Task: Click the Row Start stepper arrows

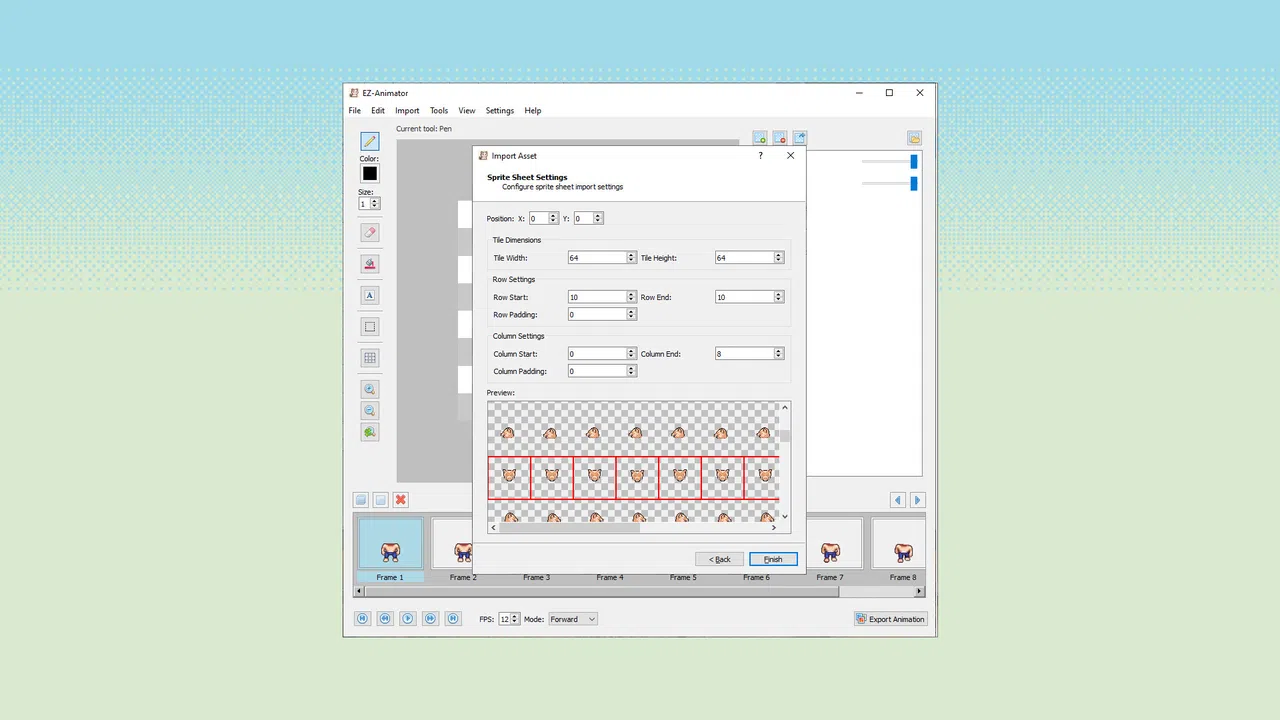Action: click(x=632, y=297)
